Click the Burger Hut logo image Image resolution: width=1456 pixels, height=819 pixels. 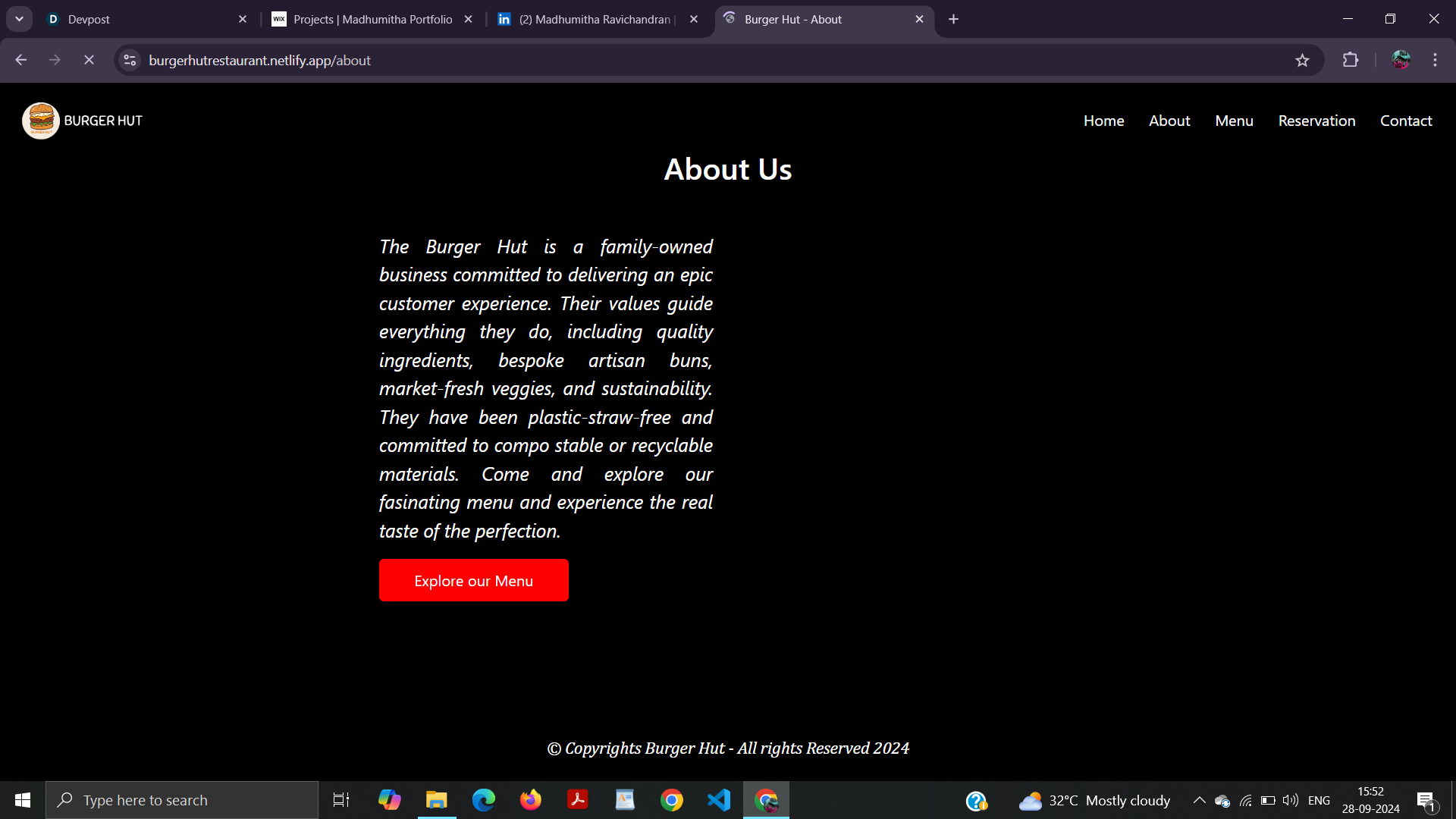pyautogui.click(x=40, y=121)
